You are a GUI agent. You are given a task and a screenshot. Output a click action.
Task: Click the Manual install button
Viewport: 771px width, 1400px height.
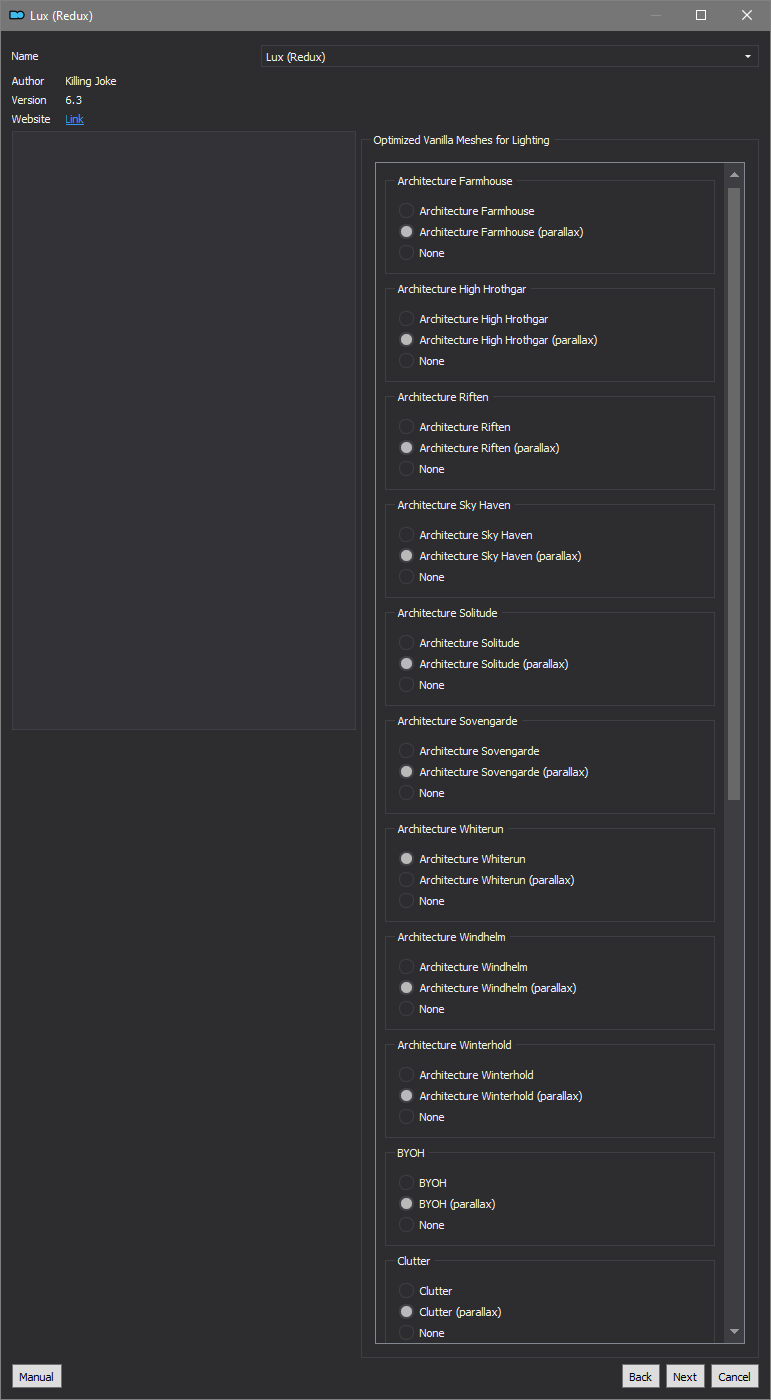tap(36, 1376)
